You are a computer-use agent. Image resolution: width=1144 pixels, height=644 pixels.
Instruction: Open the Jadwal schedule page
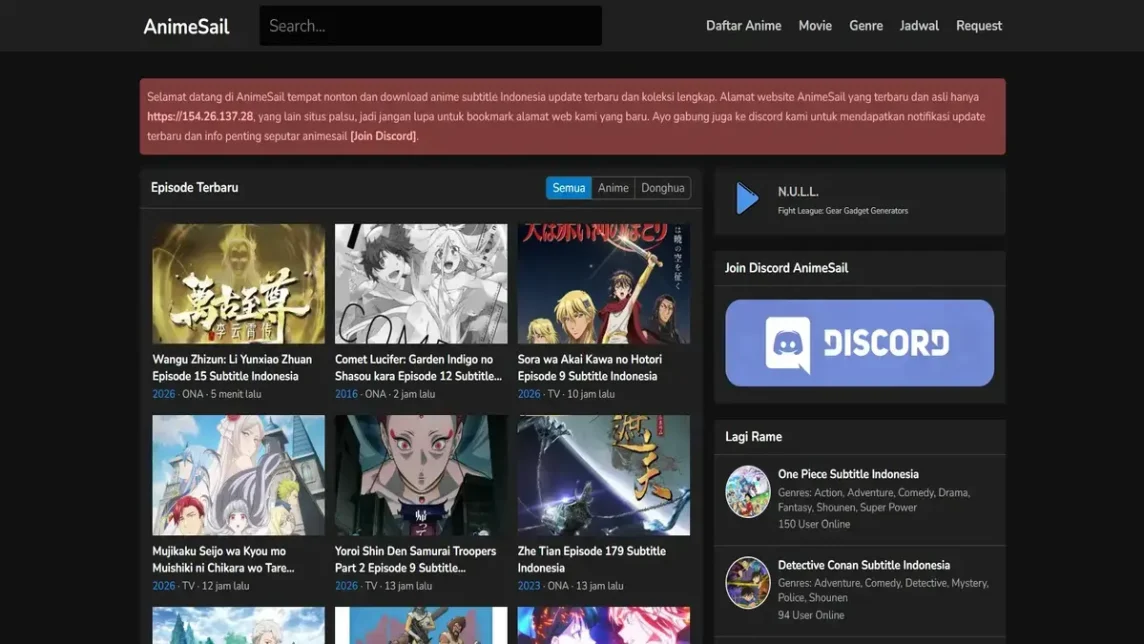click(919, 26)
